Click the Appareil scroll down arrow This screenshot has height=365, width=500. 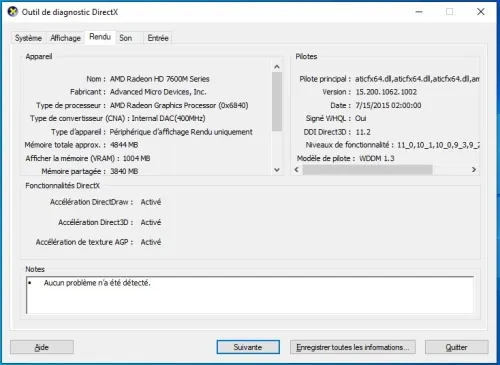[x=277, y=170]
